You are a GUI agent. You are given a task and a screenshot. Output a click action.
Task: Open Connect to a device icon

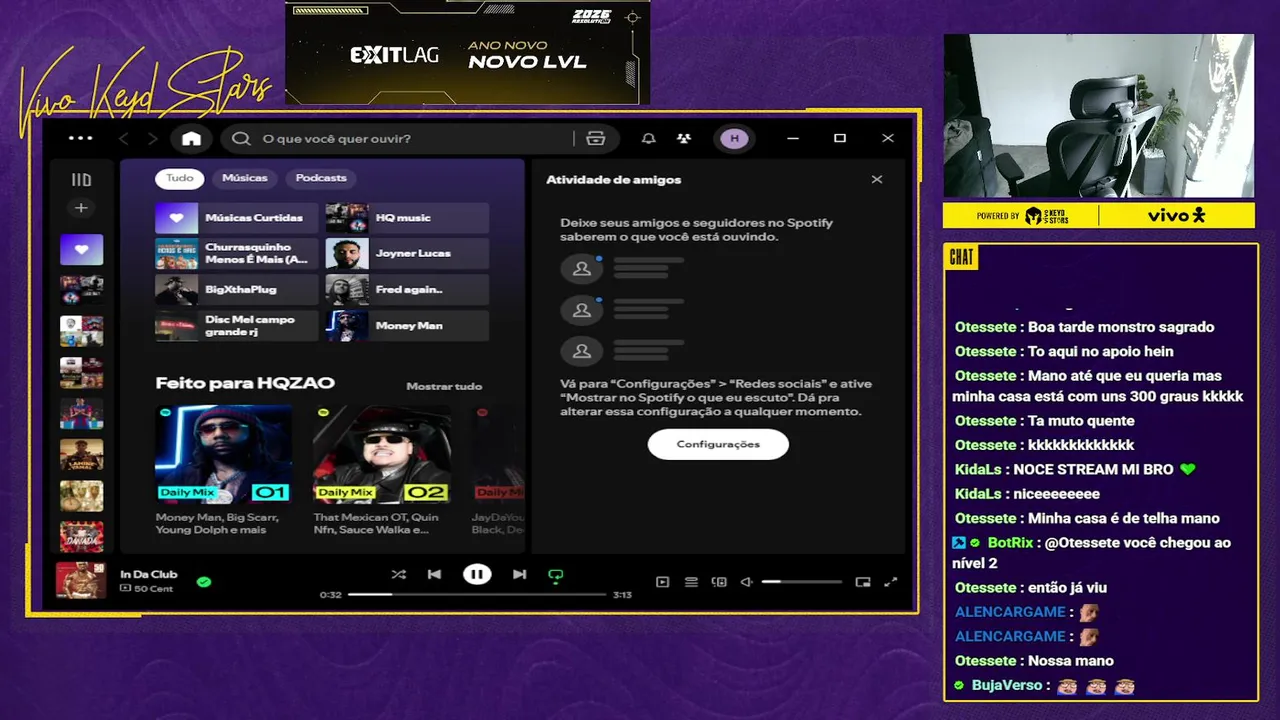(x=719, y=582)
